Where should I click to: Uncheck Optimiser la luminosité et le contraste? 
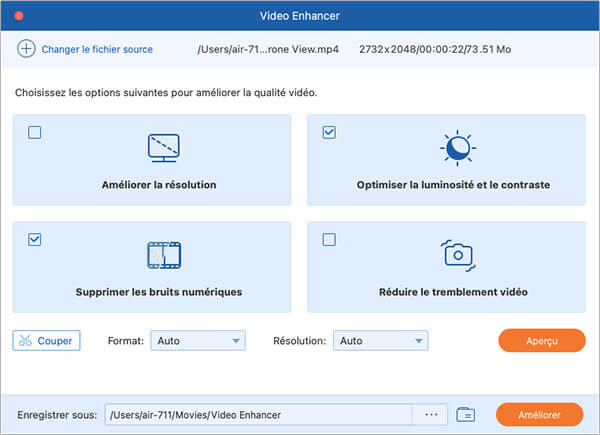point(329,132)
